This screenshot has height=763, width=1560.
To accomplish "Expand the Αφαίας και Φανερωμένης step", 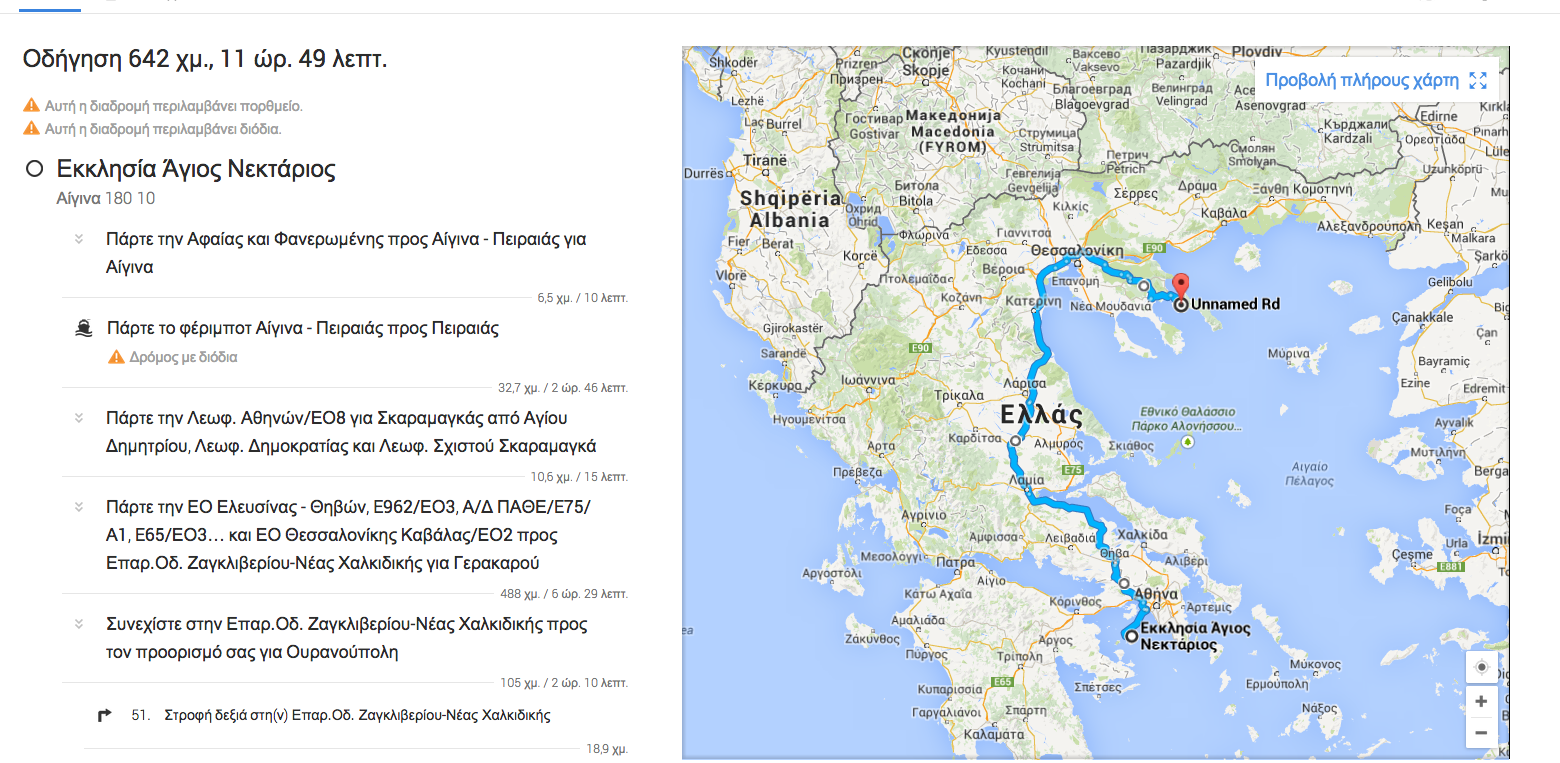I will (79, 239).
